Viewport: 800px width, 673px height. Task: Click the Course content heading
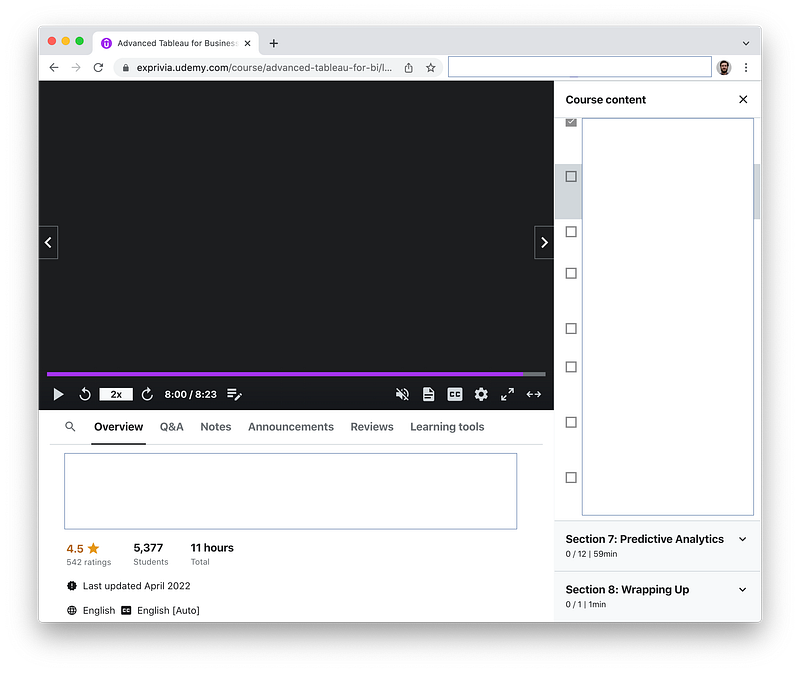[x=606, y=99]
